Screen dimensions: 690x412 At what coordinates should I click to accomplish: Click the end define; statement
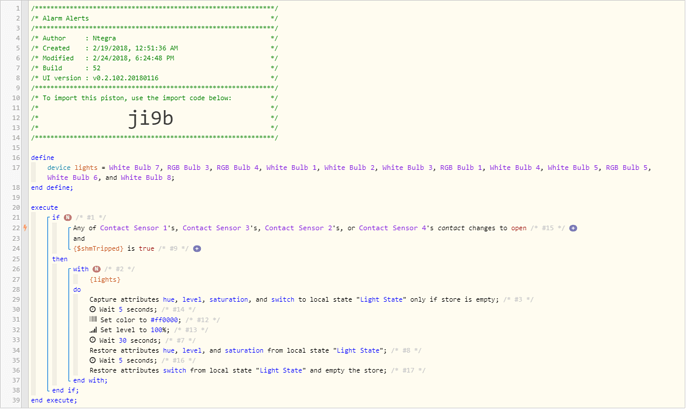pyautogui.click(x=52, y=188)
